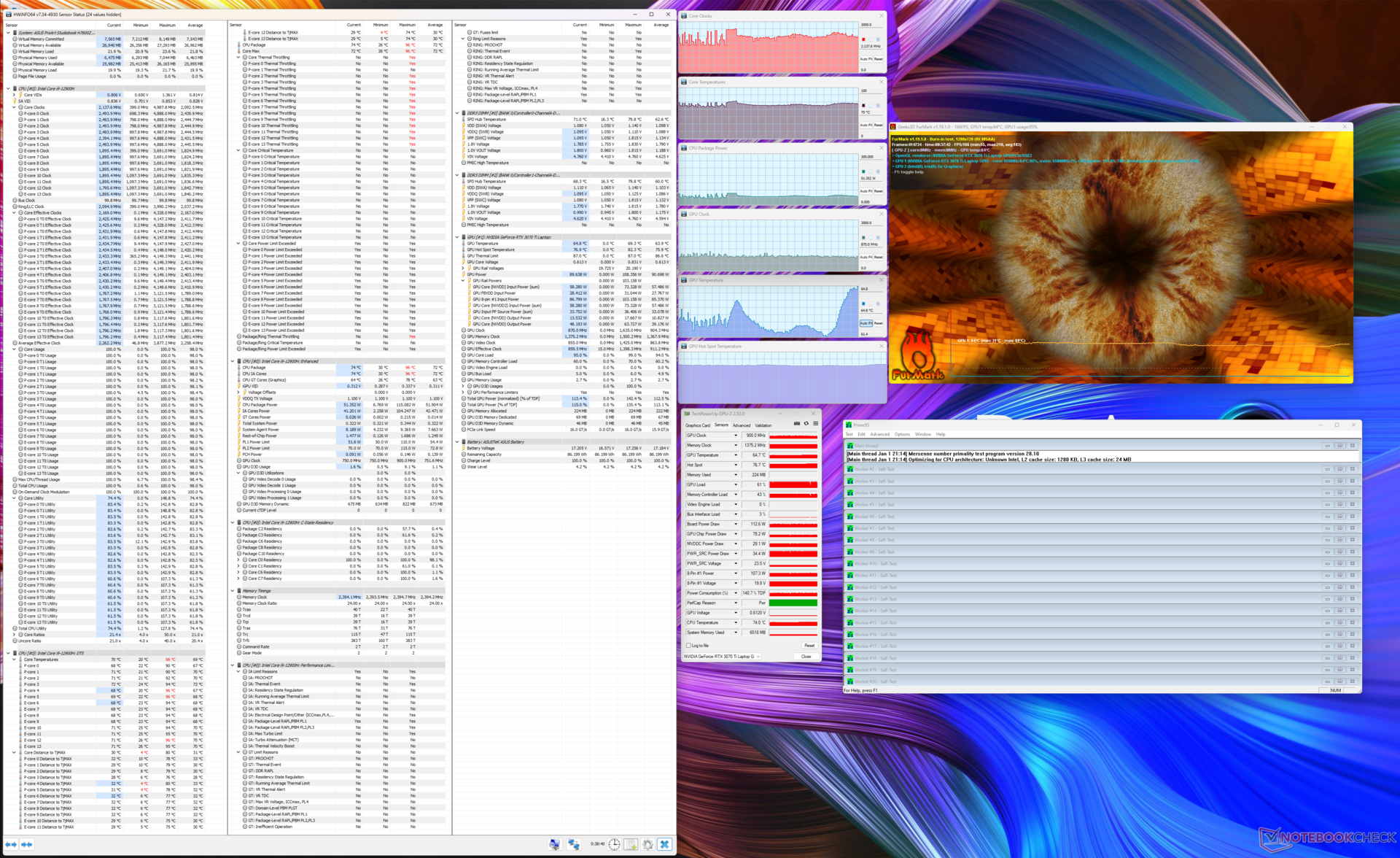Open the GPU Clock sensor dropdown
The height and width of the screenshot is (858, 1400).
click(x=735, y=436)
